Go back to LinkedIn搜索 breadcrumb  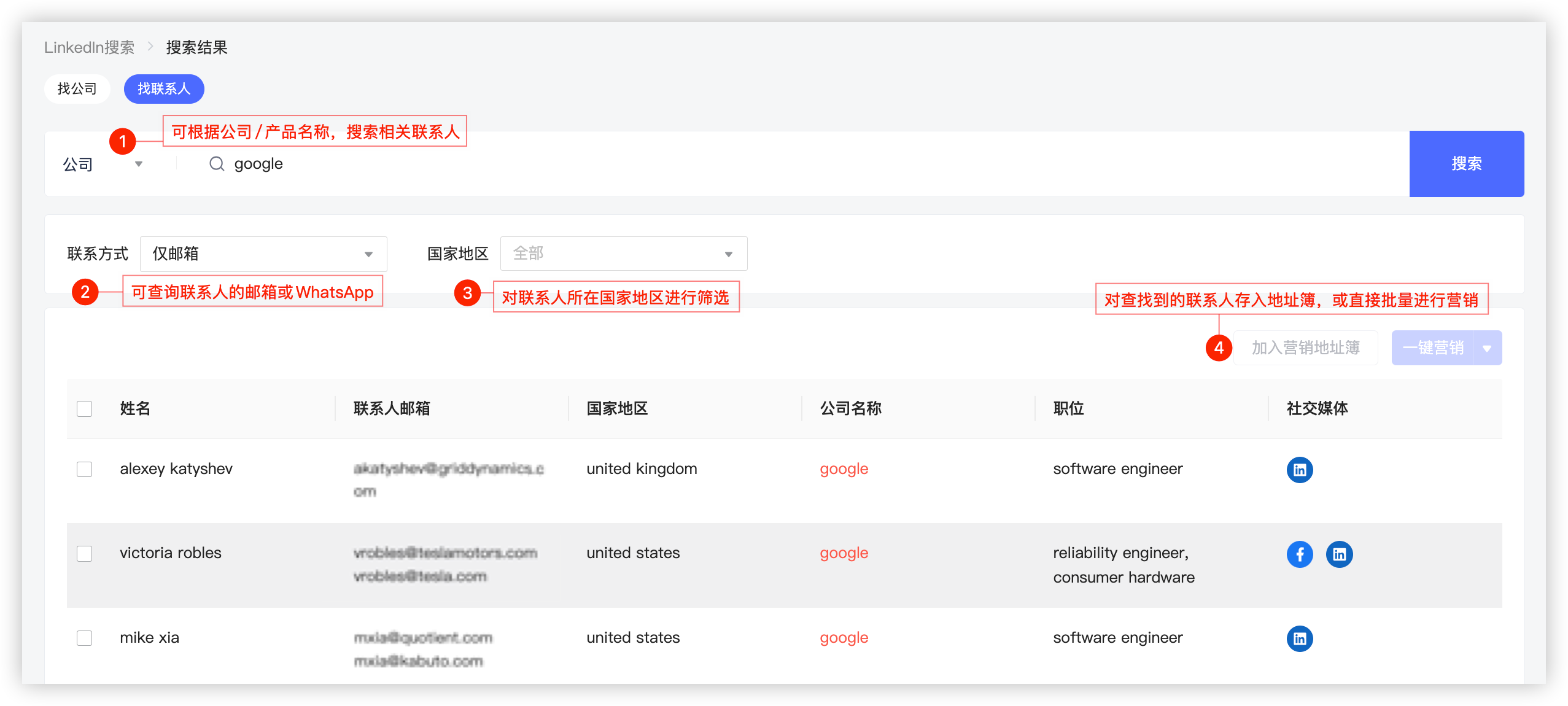pyautogui.click(x=89, y=47)
